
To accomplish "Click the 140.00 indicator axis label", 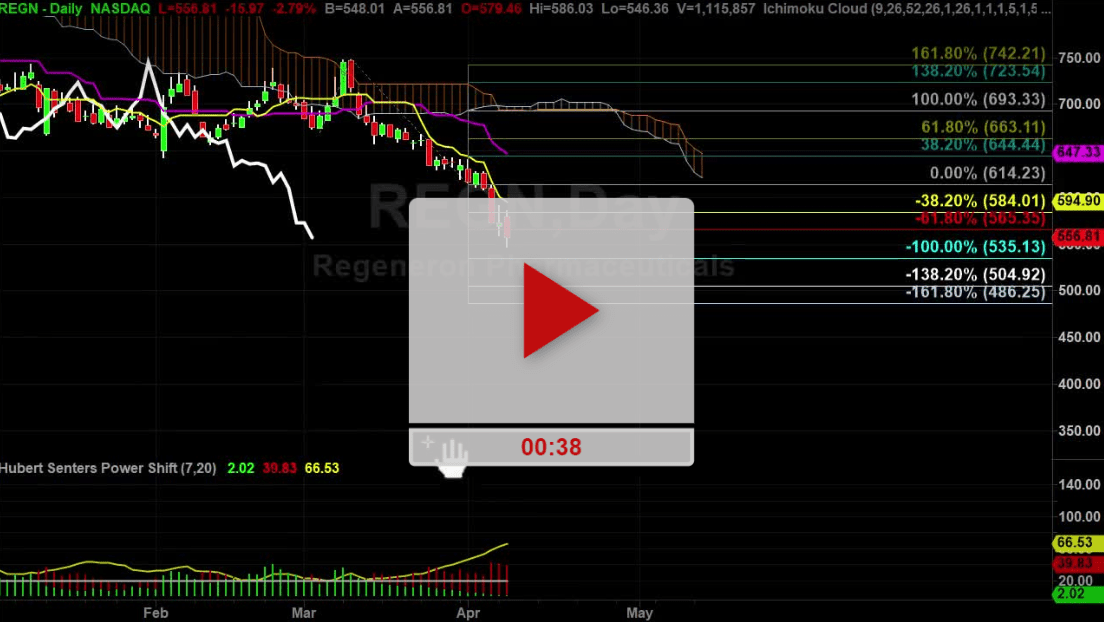I will [1079, 485].
